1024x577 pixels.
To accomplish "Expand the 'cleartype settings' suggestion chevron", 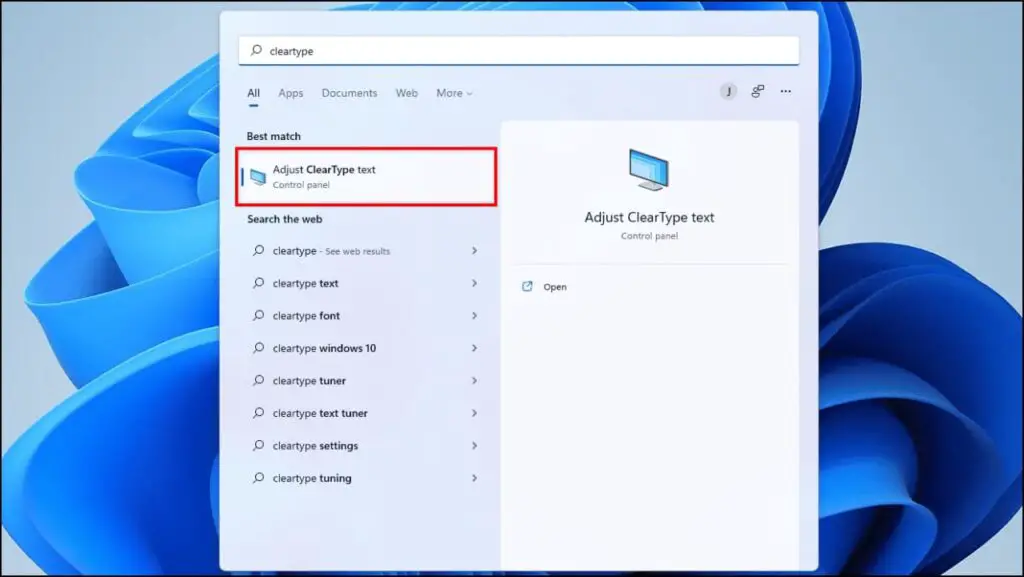I will pos(474,446).
